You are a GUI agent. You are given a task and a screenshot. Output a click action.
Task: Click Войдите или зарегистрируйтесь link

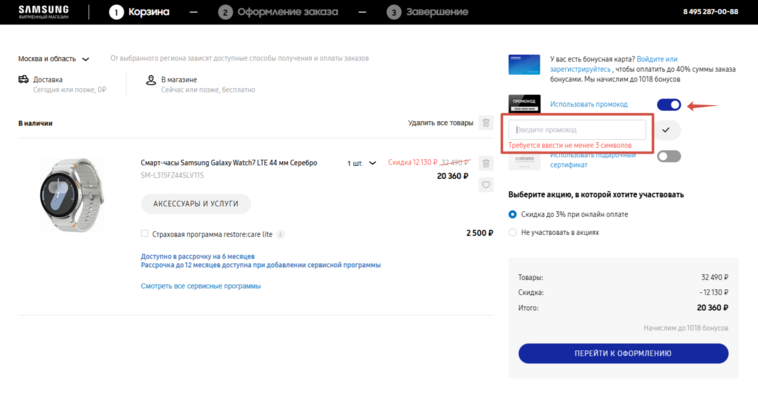[x=614, y=64]
